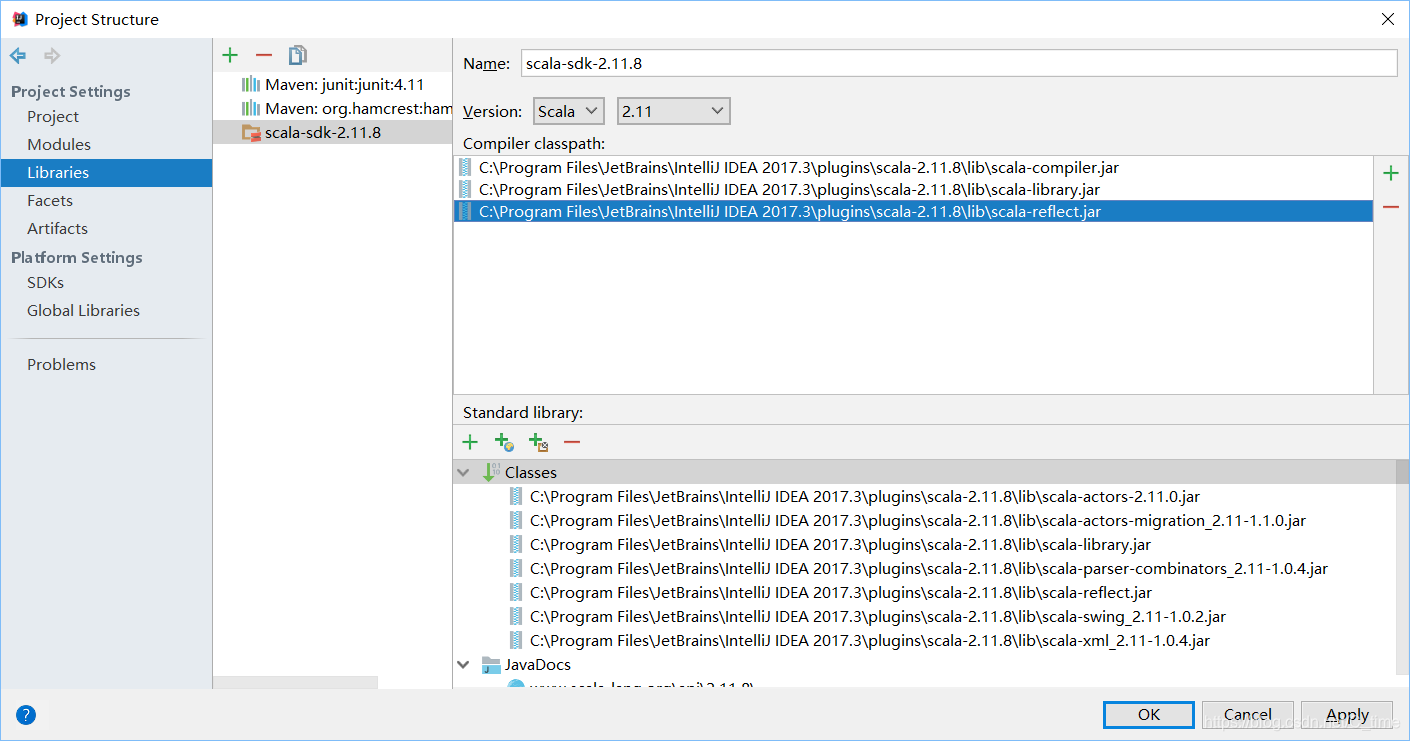Add excluded root in standard library
Screen dimensions: 1410x741
[x=538, y=442]
